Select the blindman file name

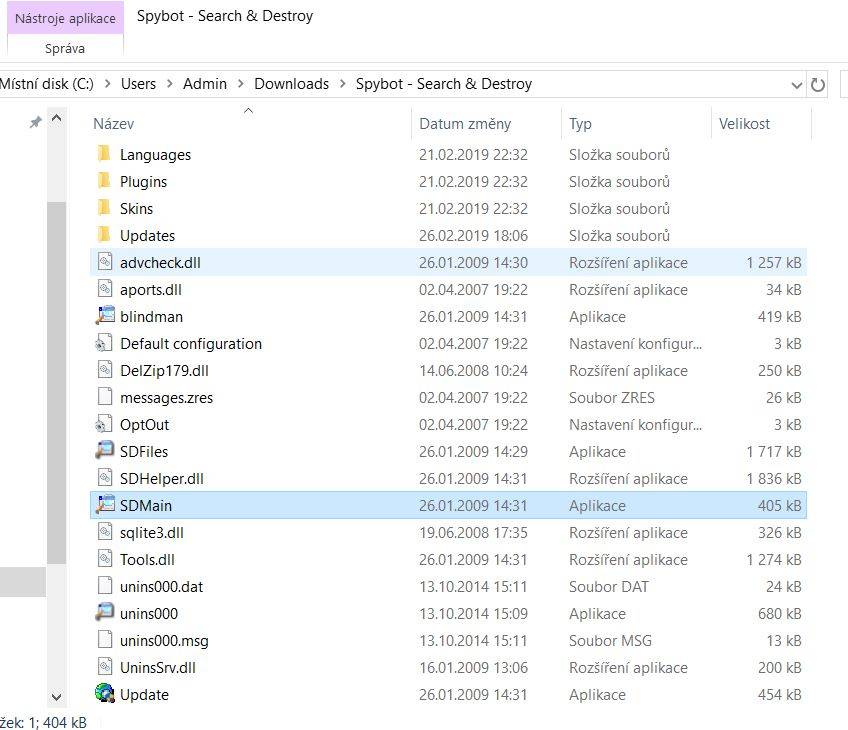(x=151, y=317)
